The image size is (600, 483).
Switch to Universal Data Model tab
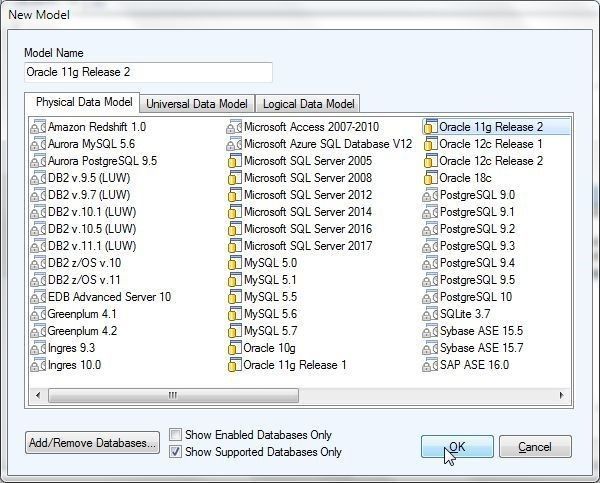[197, 104]
